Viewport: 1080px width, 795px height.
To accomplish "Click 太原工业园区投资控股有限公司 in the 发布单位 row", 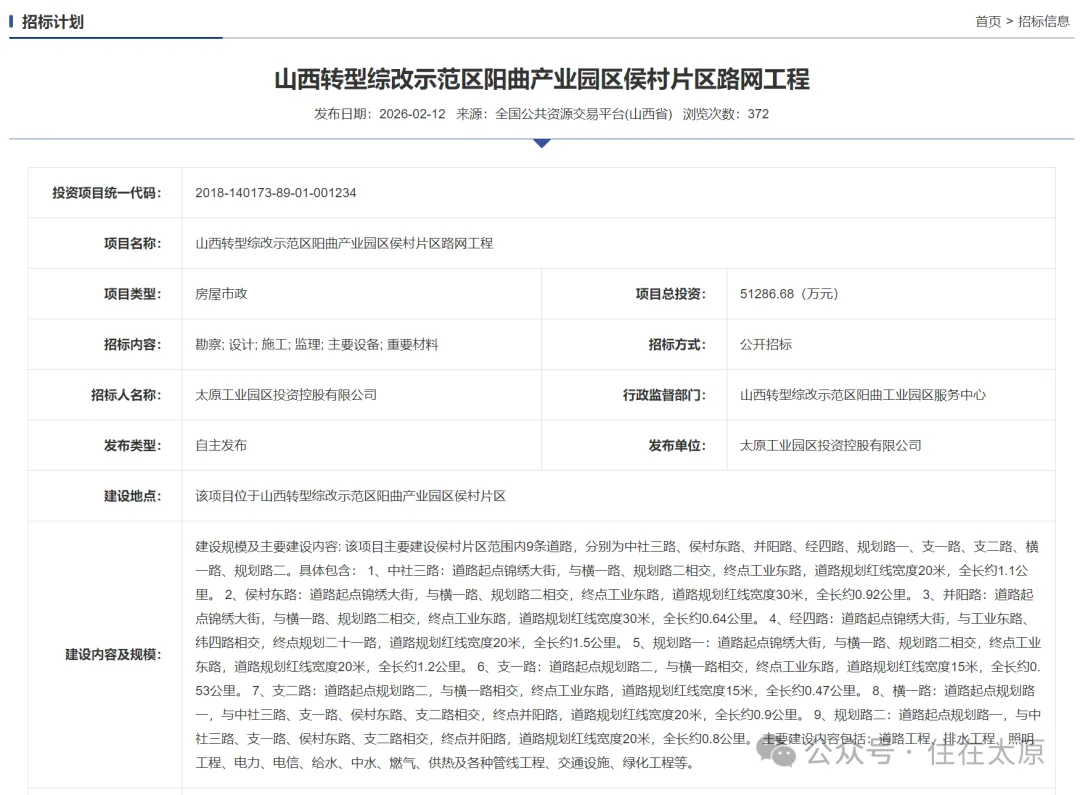I will [x=831, y=446].
